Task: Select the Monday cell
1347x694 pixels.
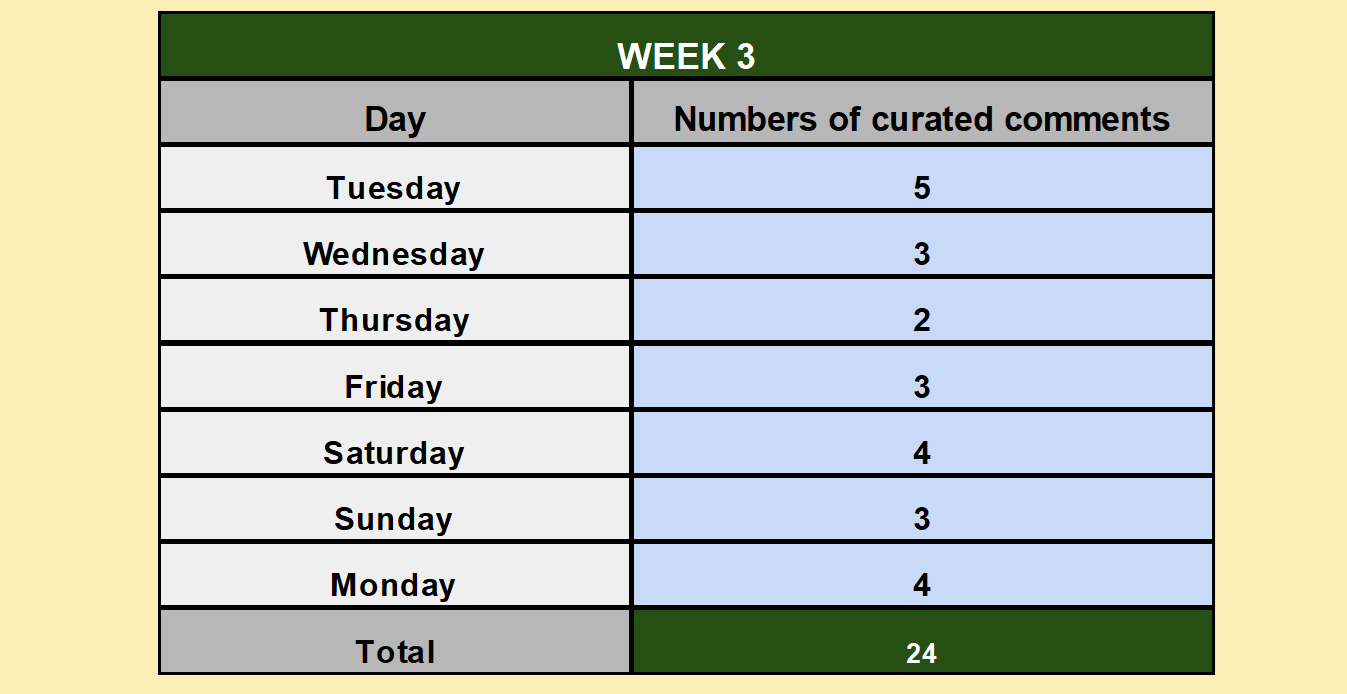Action: pos(395,575)
